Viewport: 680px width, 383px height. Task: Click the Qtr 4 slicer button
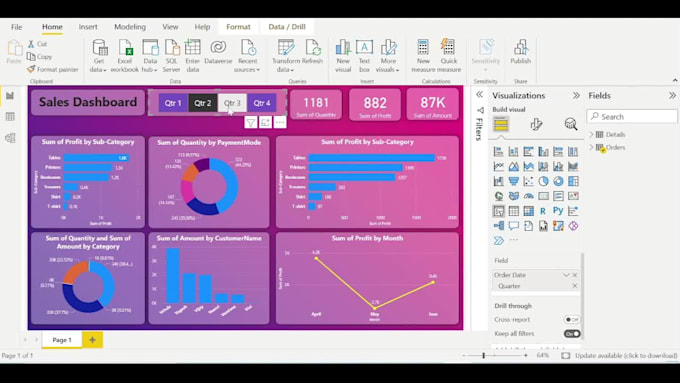[262, 103]
